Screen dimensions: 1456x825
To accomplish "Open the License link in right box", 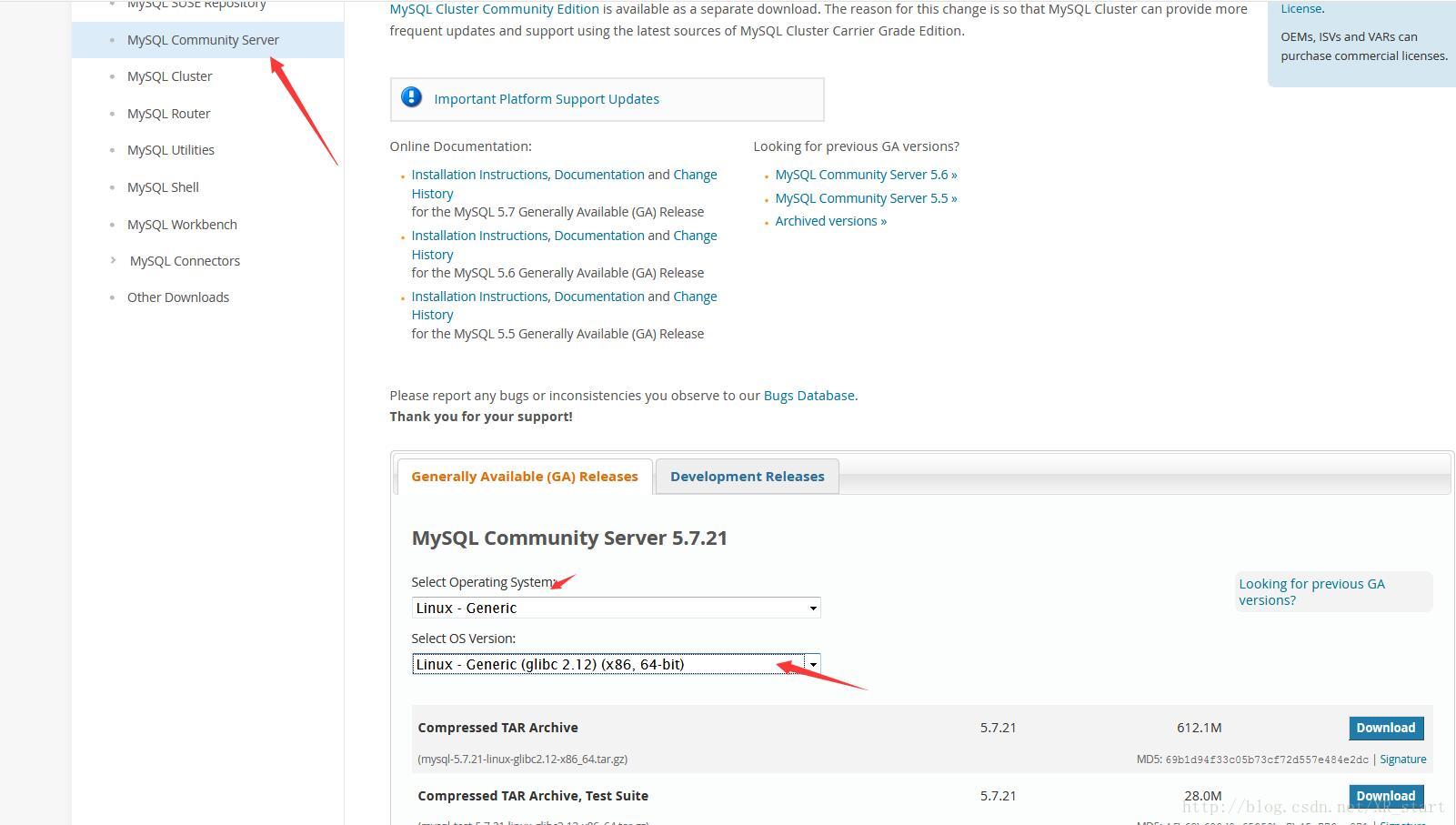I will tap(1301, 8).
